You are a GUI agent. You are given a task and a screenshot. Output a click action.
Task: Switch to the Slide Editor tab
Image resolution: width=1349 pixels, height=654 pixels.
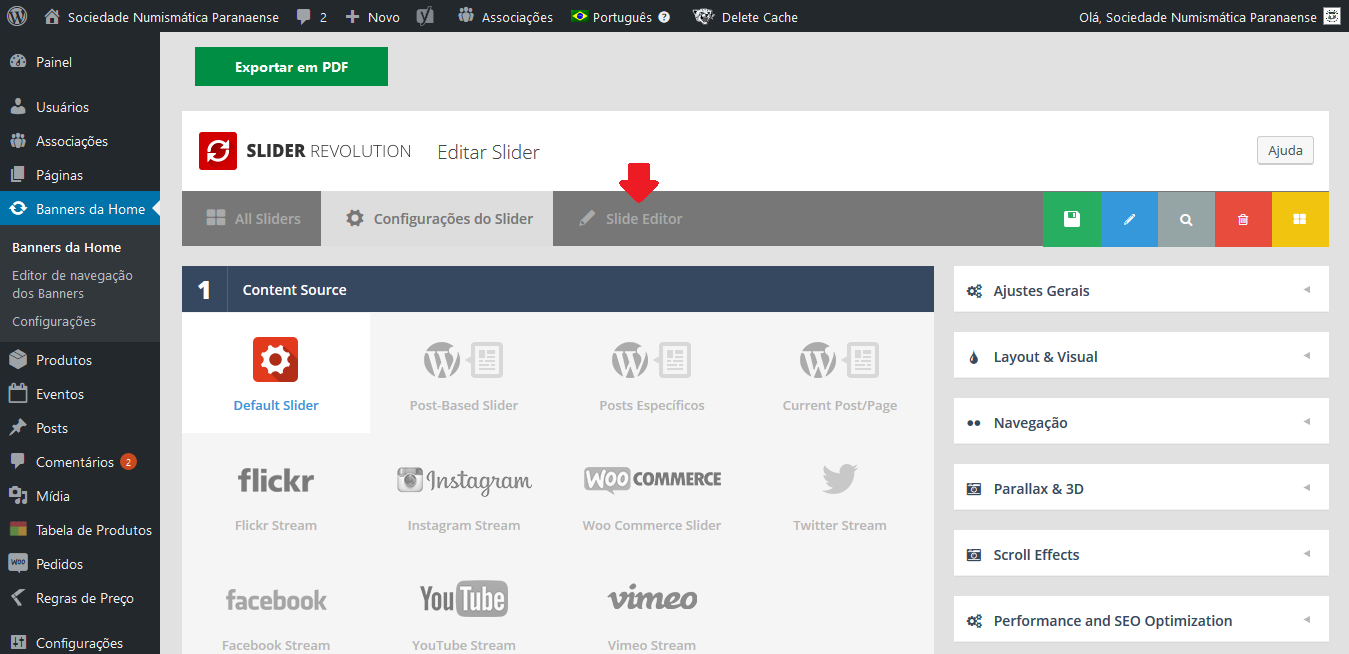[x=631, y=218]
